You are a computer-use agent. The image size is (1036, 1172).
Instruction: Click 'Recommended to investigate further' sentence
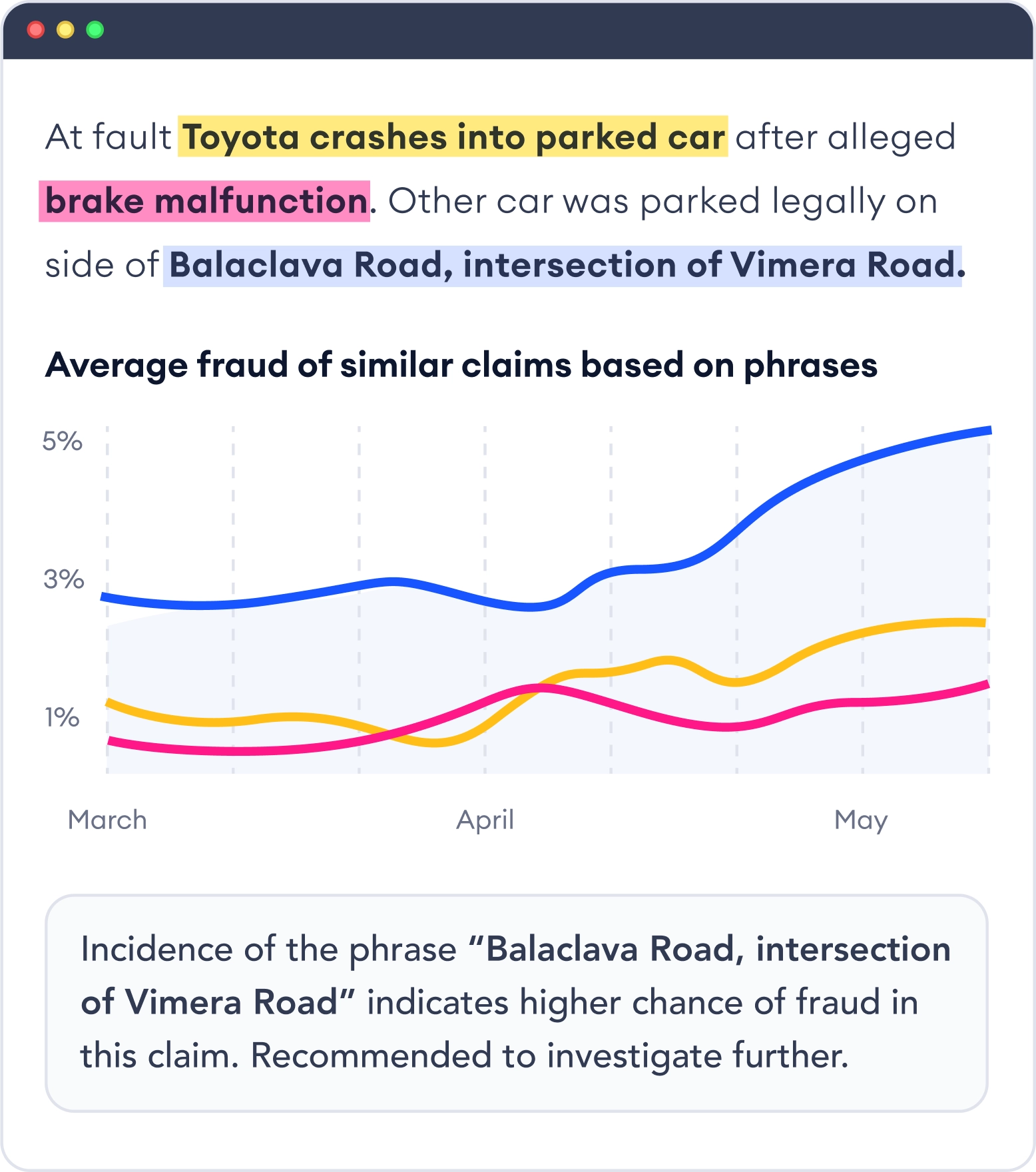coord(549,1056)
